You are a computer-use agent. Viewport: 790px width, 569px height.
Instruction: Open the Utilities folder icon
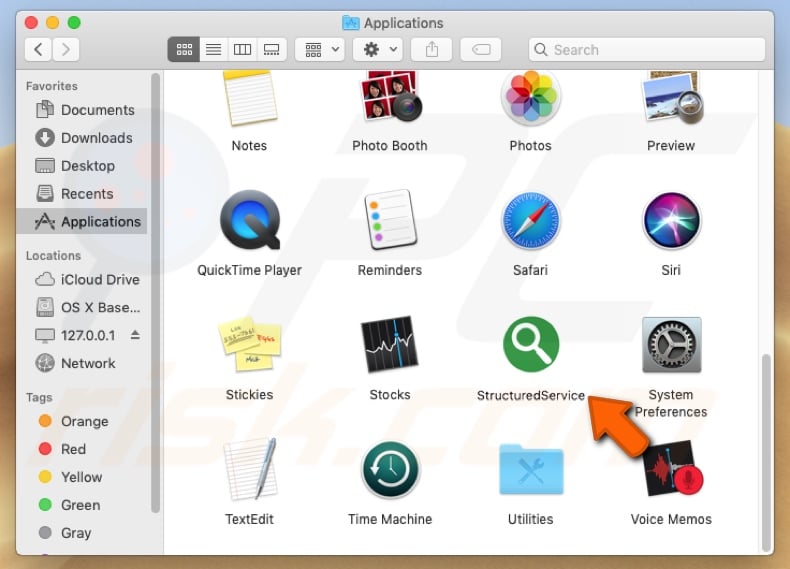pyautogui.click(x=531, y=470)
